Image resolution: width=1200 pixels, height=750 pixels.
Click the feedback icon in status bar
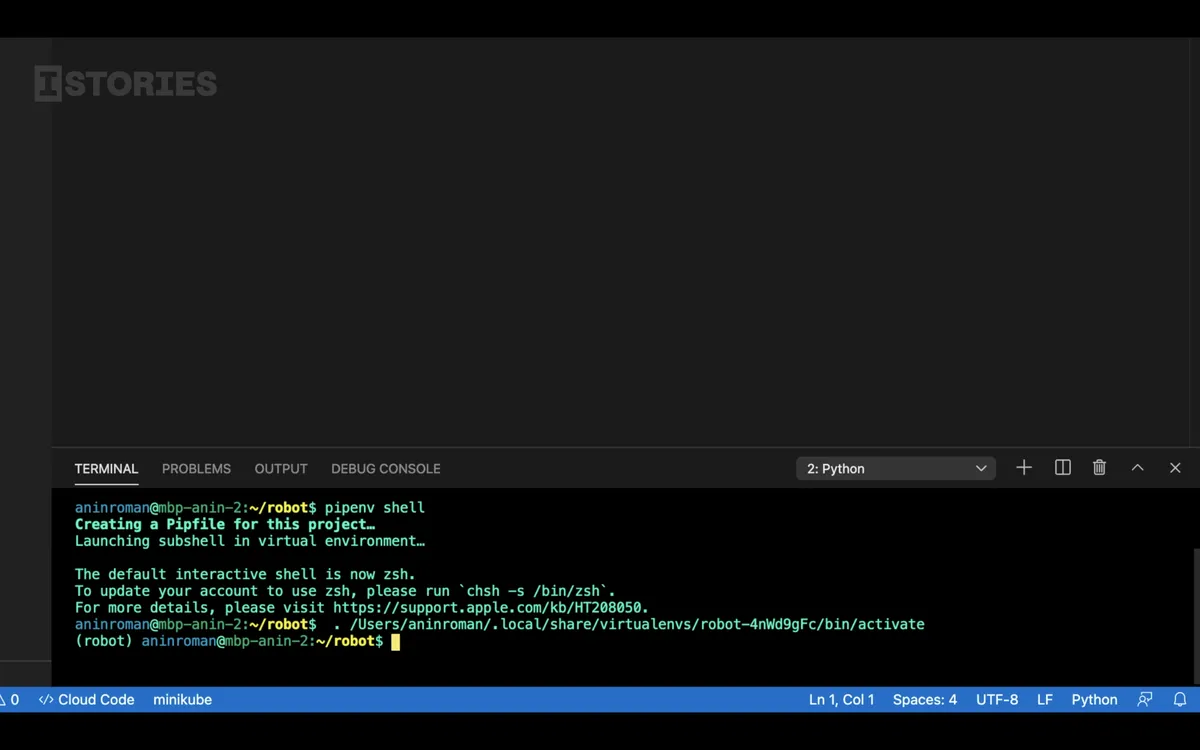(x=1145, y=700)
